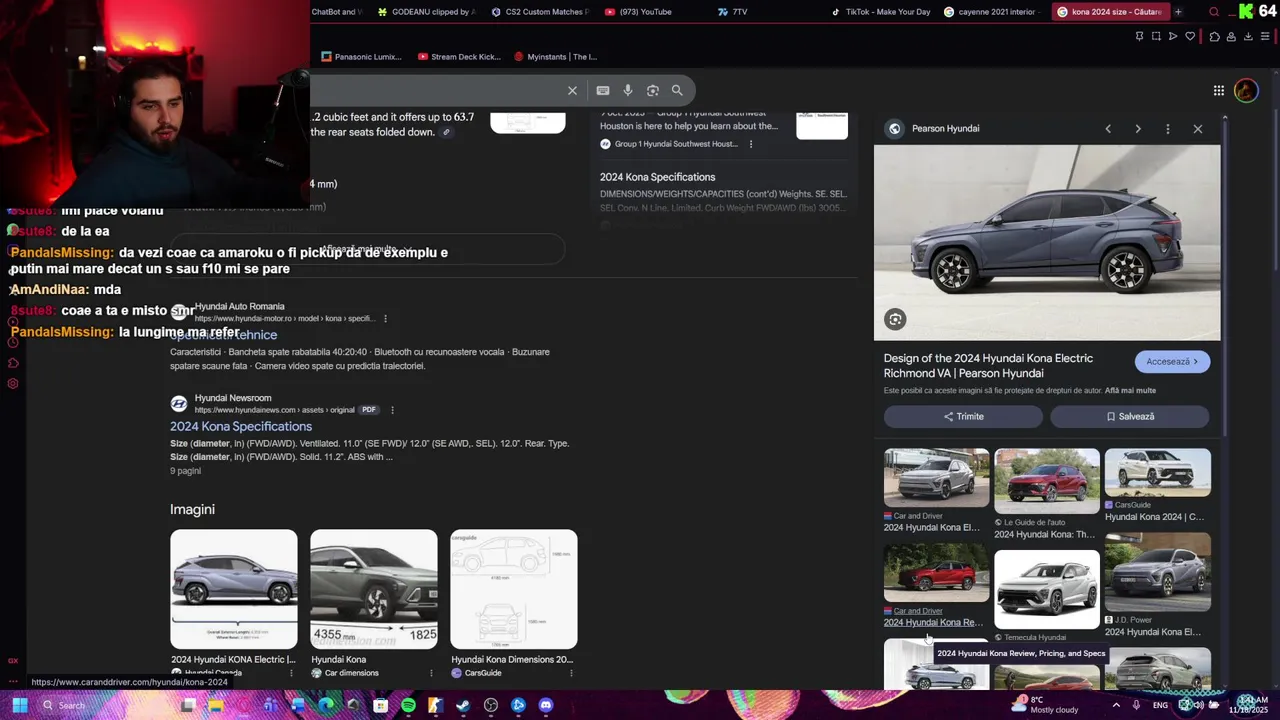Open the large Kona preview image
The width and height of the screenshot is (1280, 720).
click(x=1047, y=243)
